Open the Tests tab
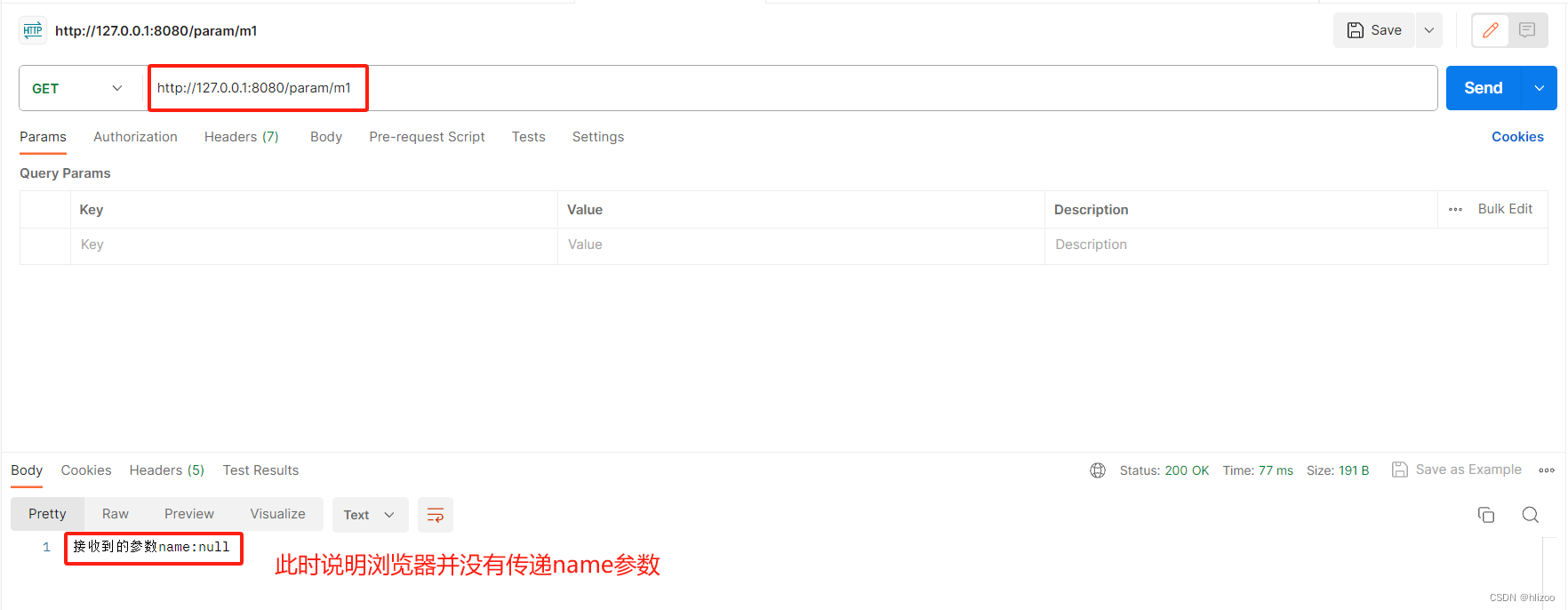 tap(528, 137)
